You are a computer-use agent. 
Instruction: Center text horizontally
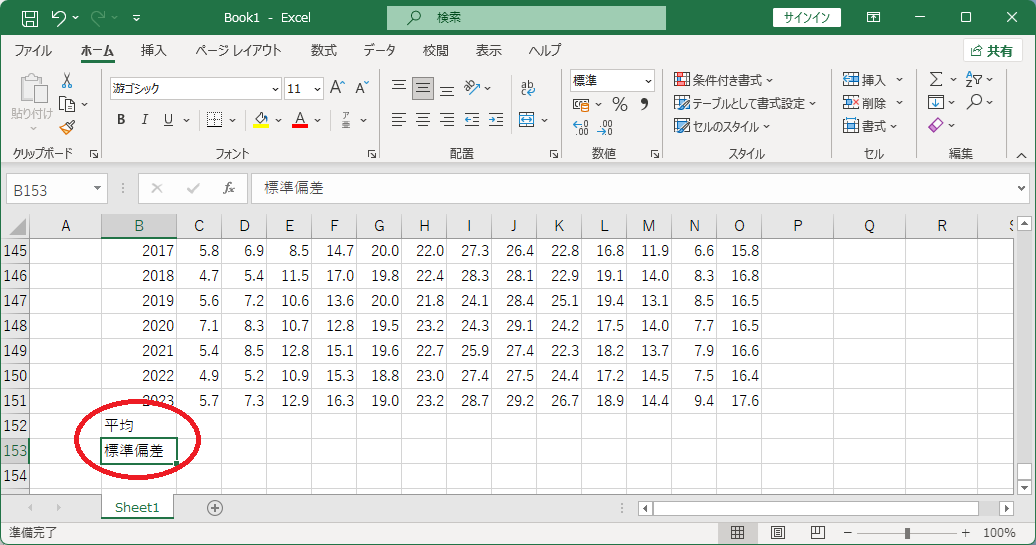tap(423, 120)
